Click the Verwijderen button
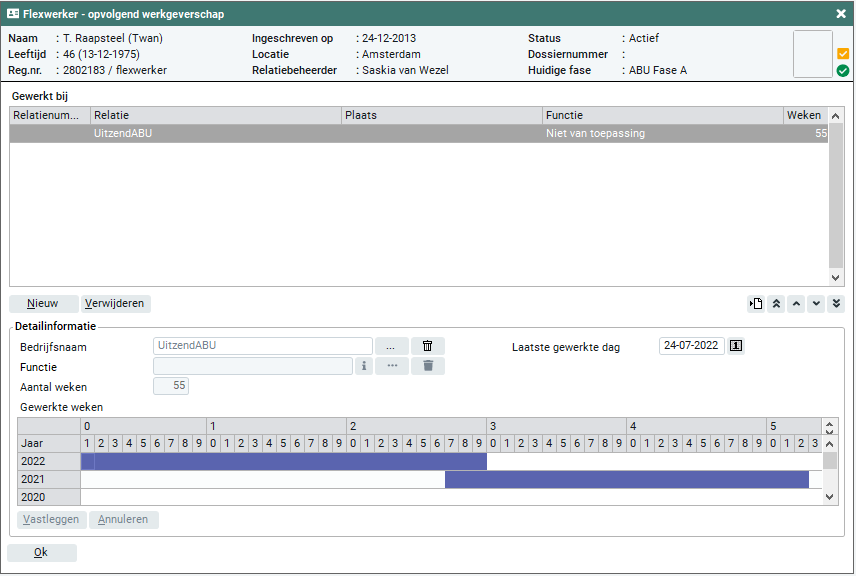 pyautogui.click(x=115, y=304)
